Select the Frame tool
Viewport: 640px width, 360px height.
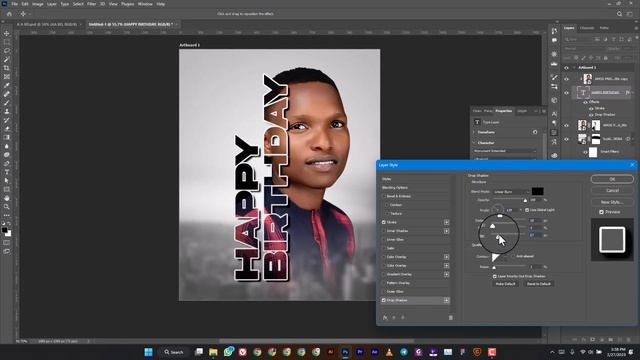click(x=7, y=77)
